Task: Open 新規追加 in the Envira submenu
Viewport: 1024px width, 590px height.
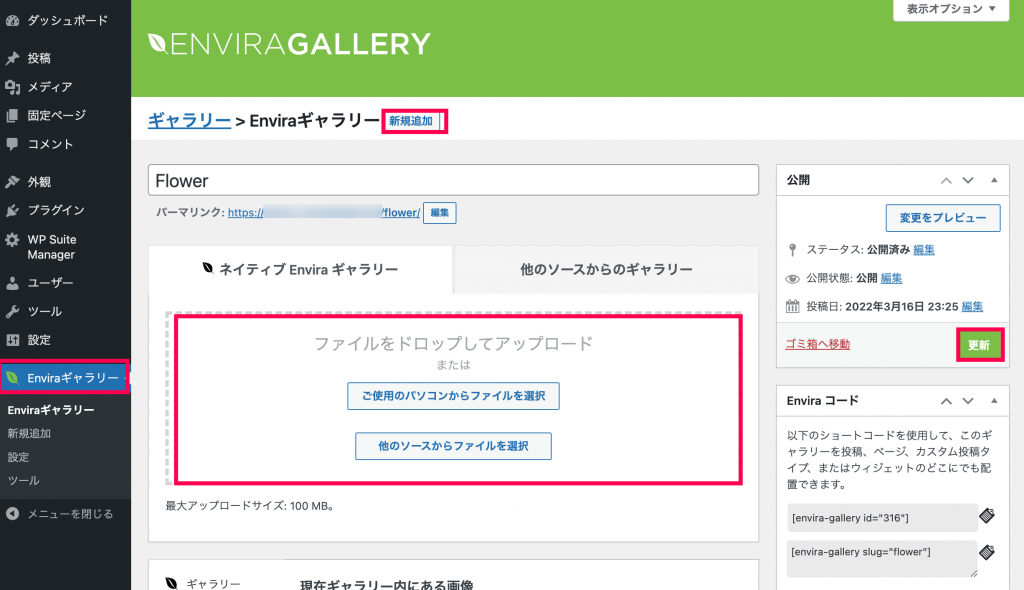Action: pos(29,433)
